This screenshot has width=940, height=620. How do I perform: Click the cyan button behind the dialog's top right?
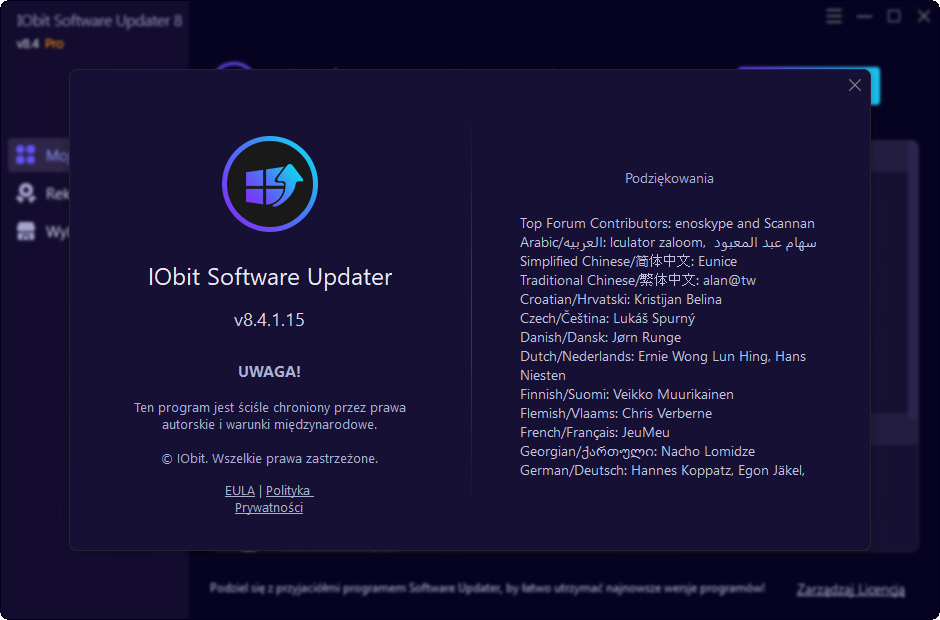pos(875,86)
